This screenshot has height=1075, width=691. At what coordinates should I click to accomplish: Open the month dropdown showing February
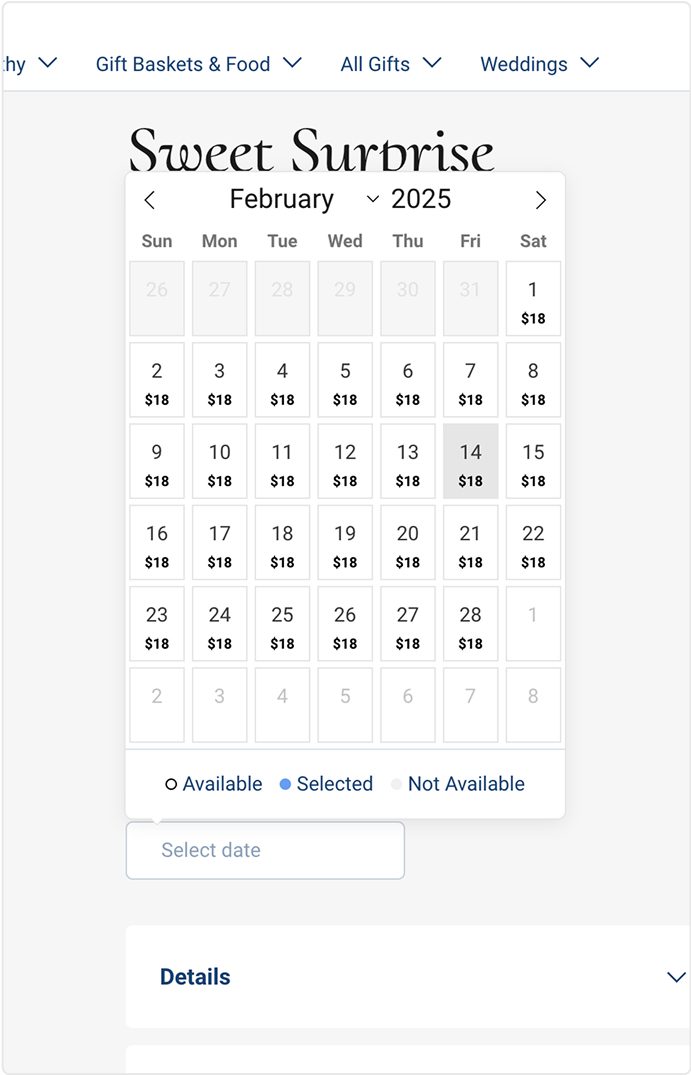click(x=304, y=200)
